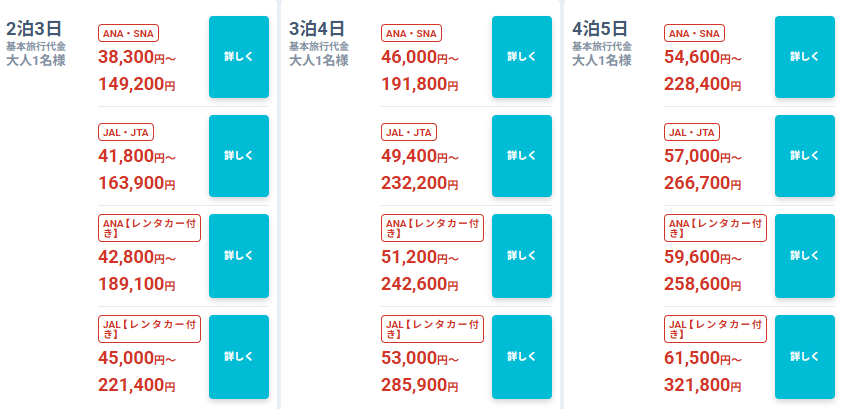The width and height of the screenshot is (842, 409).
Task: View details of 4泊5日 ANA rental car plan
Action: tap(805, 256)
